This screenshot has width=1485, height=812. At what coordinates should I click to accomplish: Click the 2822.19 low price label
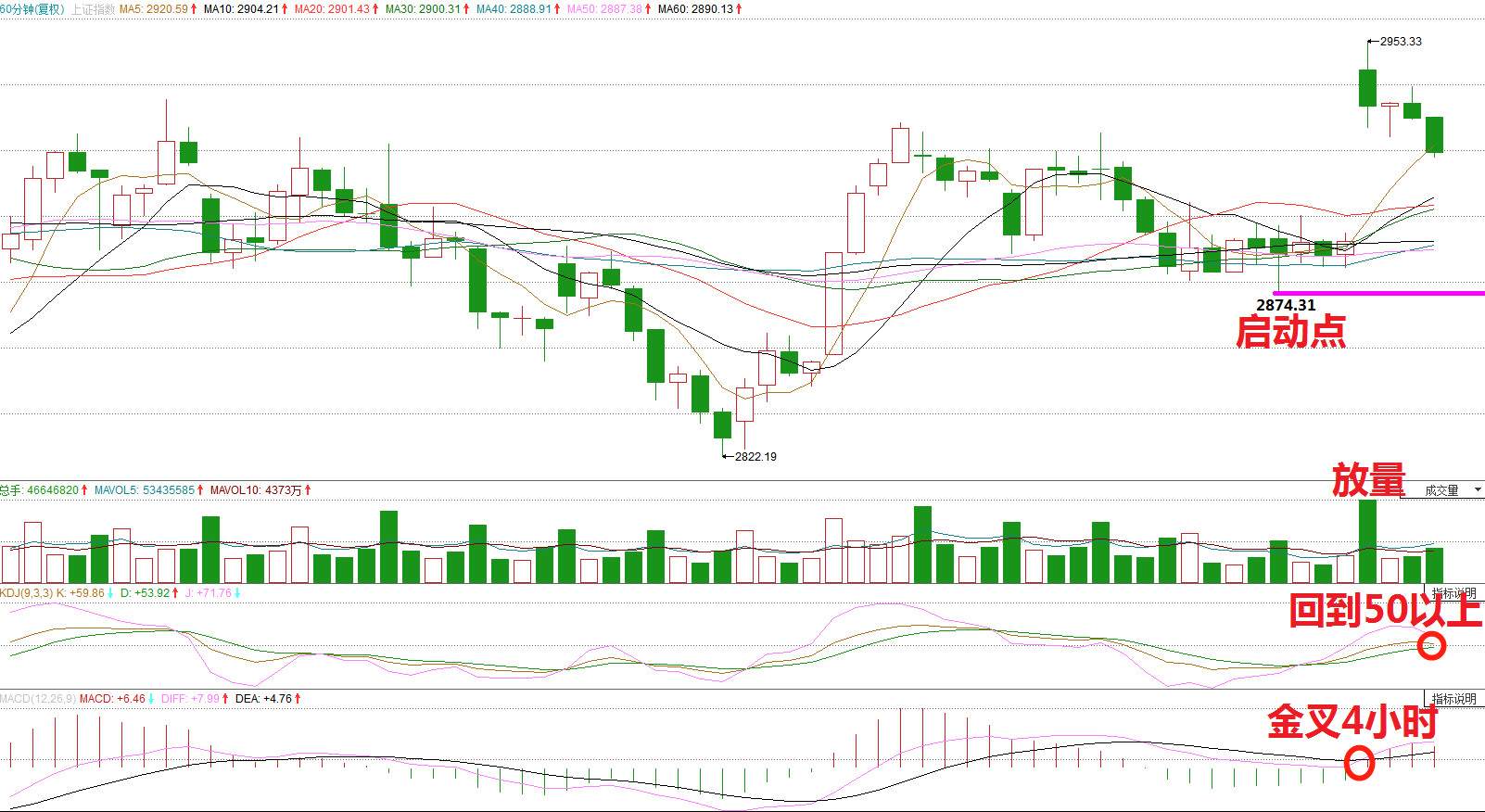click(x=755, y=457)
